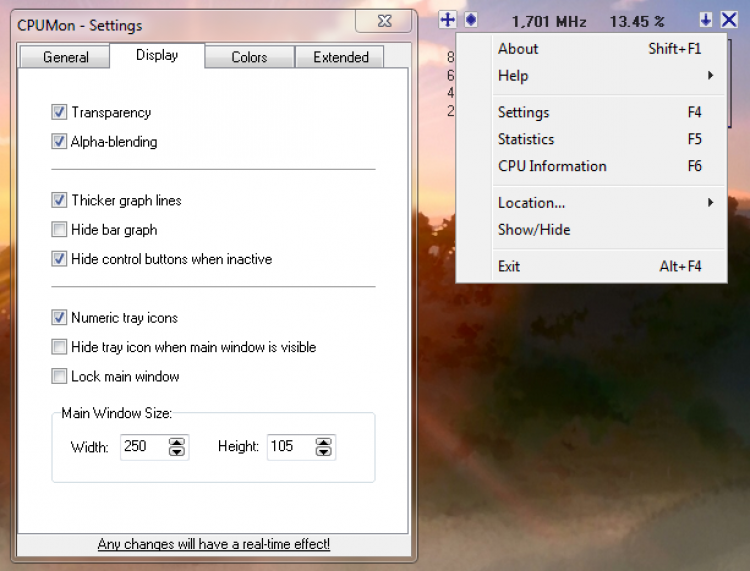
Task: Select Statistics menu entry
Action: coord(591,139)
